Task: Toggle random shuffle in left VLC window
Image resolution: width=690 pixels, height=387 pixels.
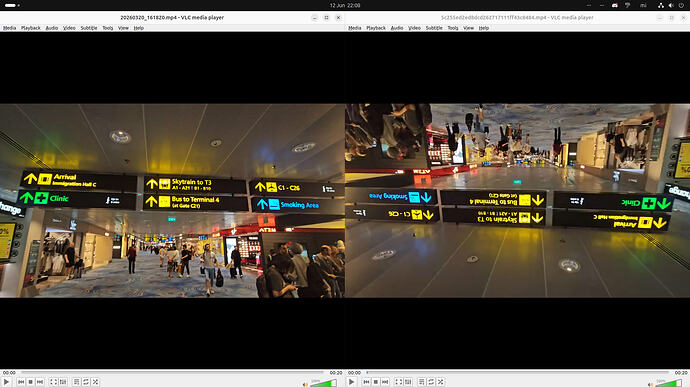Action: point(95,382)
